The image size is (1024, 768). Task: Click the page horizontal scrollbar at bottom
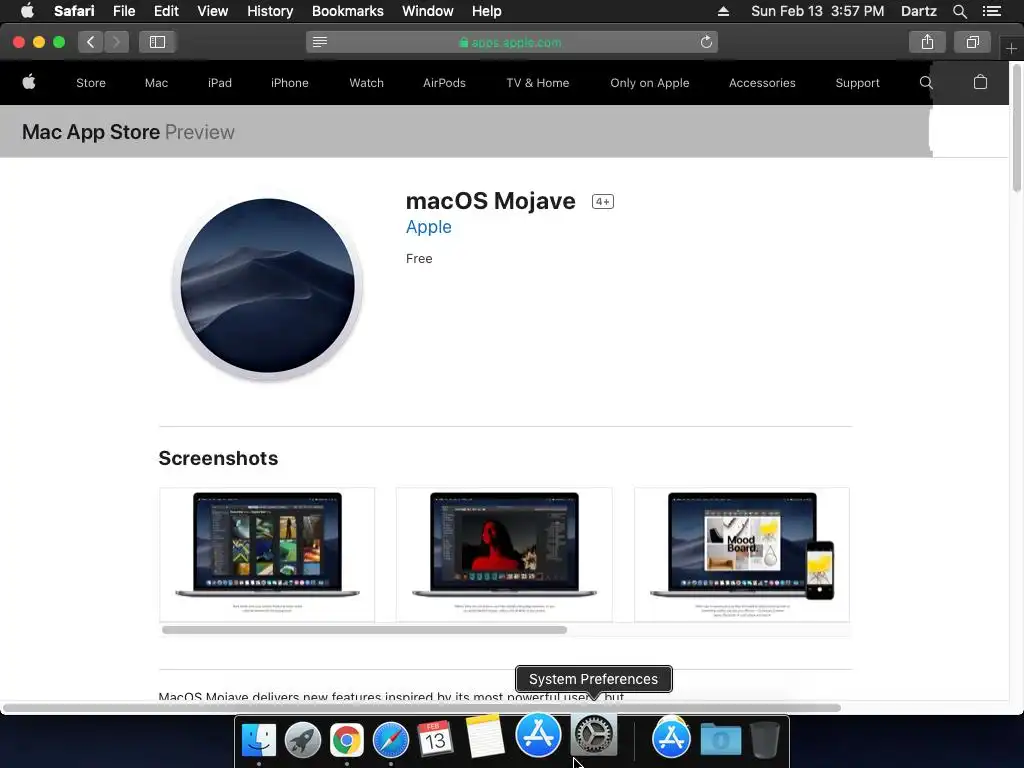421,708
